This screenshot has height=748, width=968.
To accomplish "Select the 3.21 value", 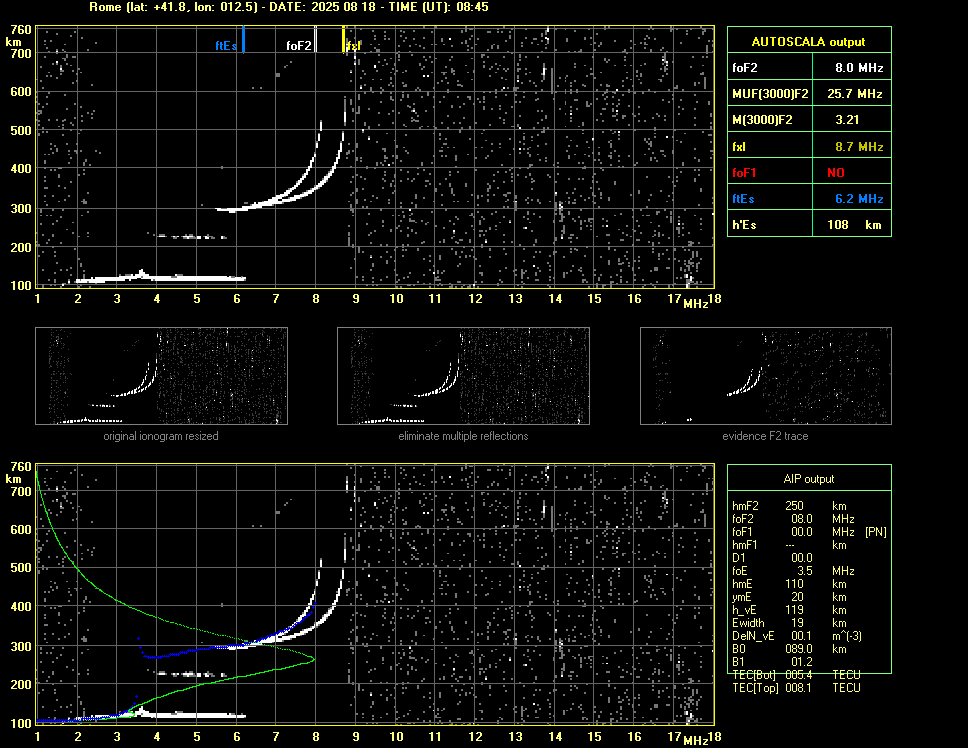I will click(847, 120).
